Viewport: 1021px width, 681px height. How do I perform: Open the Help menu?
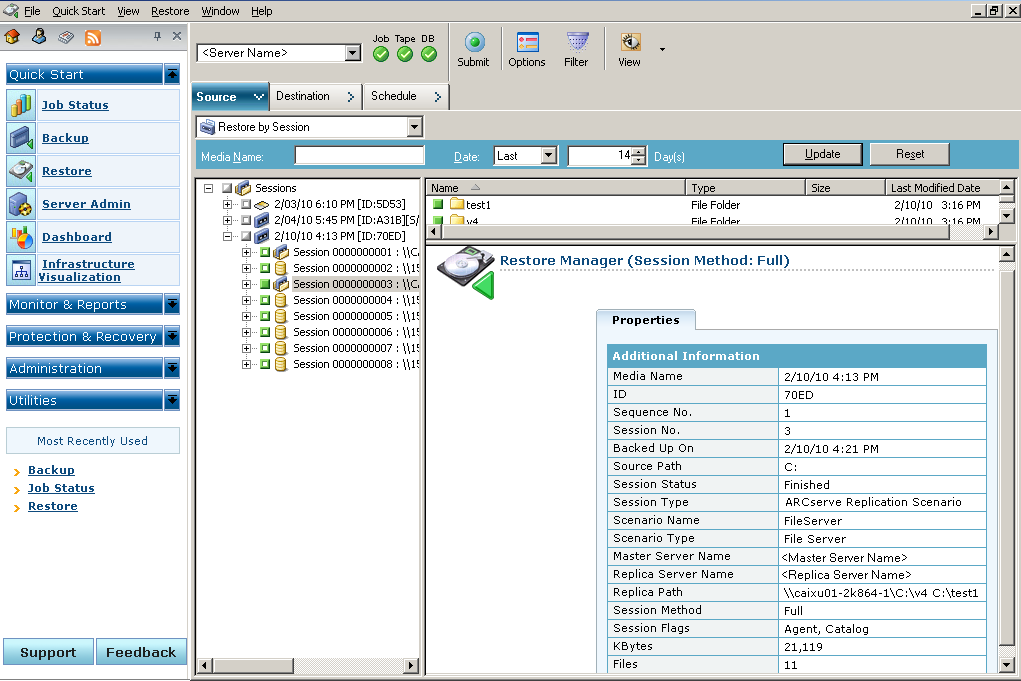pos(262,11)
